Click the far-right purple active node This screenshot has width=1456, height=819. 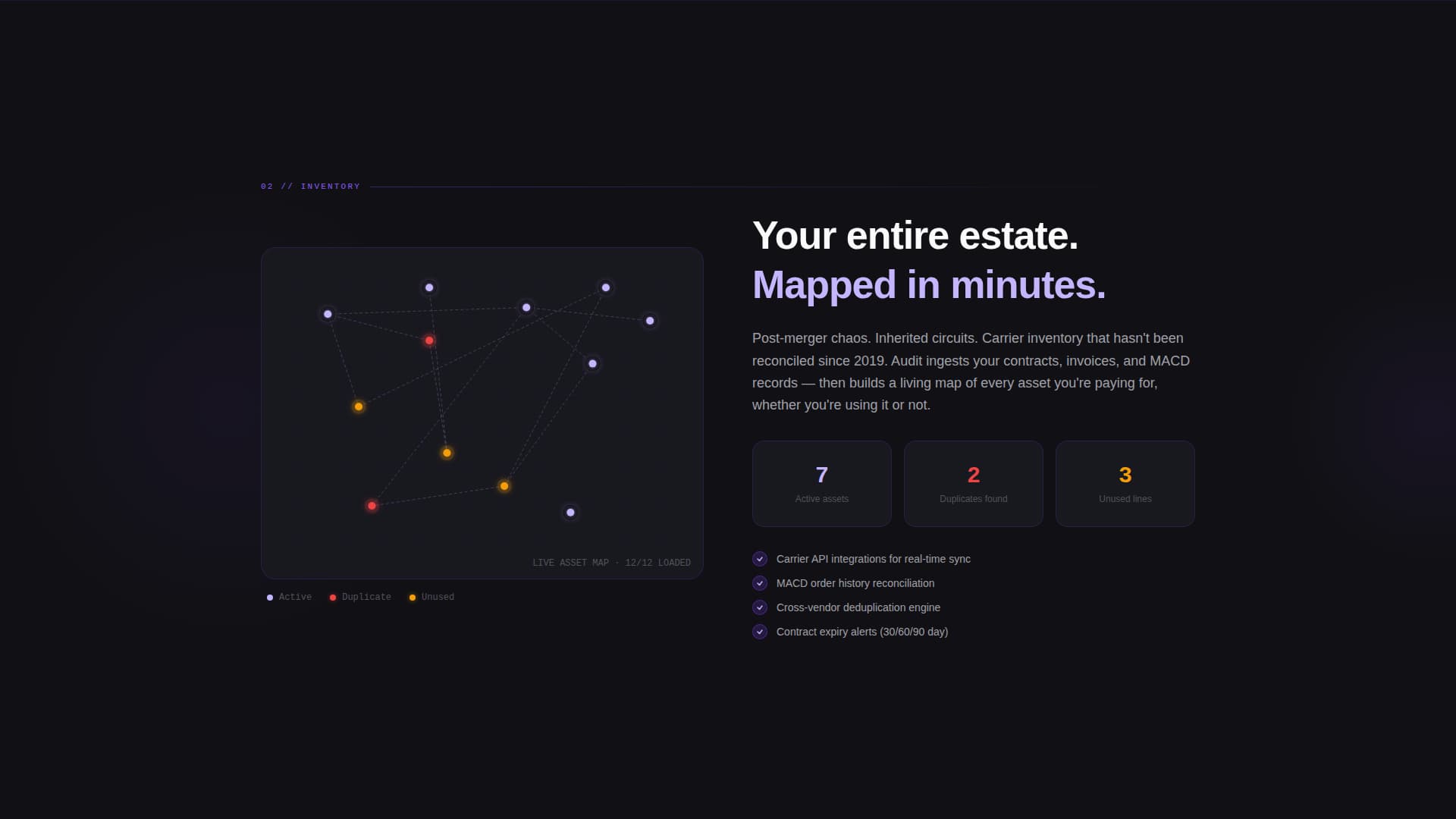pyautogui.click(x=650, y=321)
